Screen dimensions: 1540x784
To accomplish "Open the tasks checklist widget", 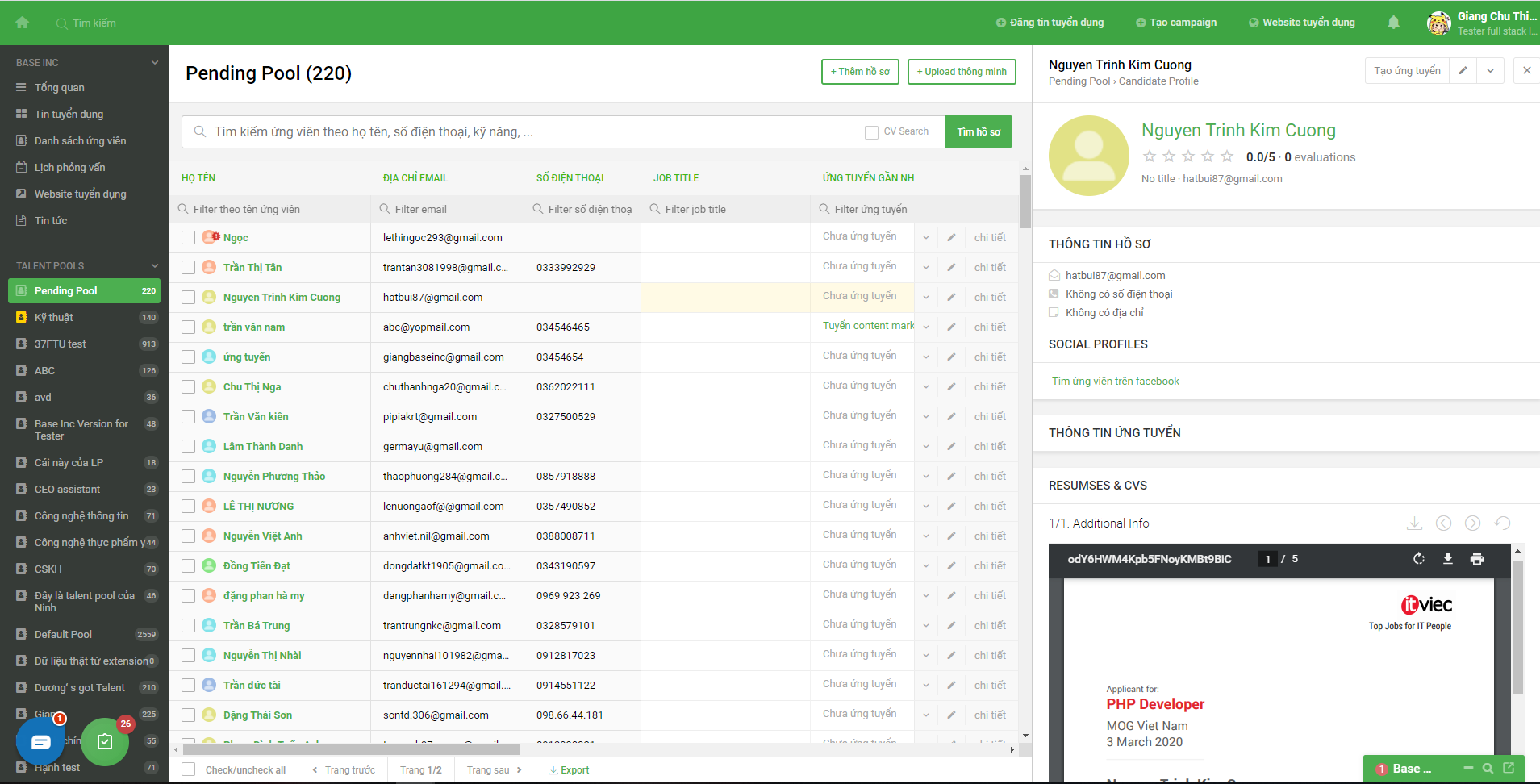I will 105,741.
